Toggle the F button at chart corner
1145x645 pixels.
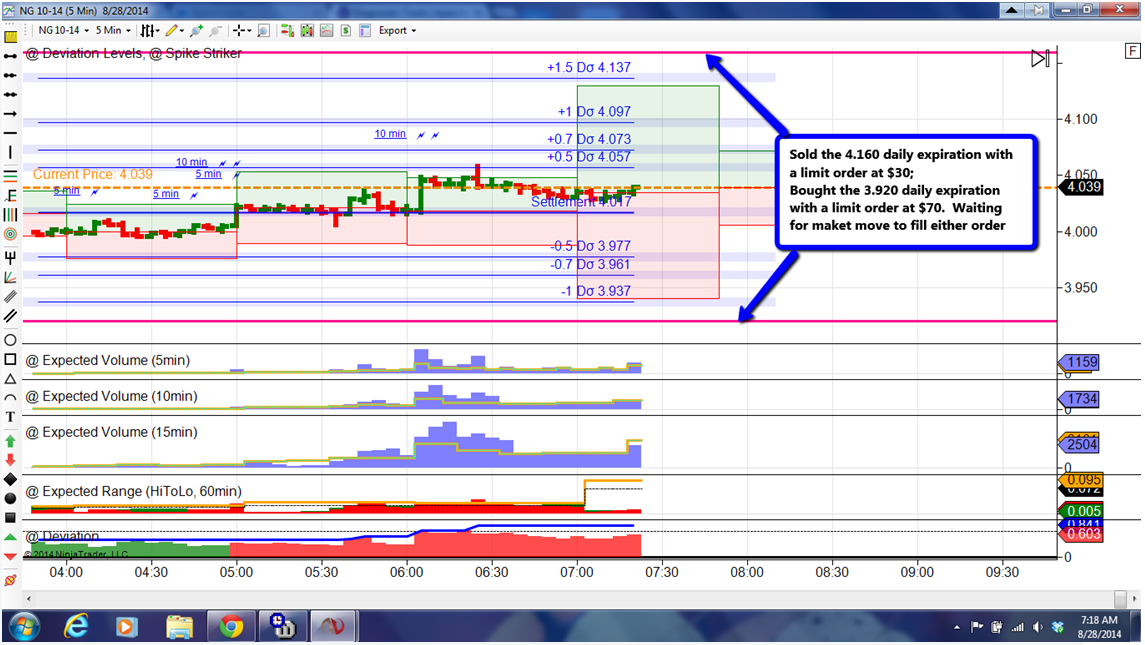point(1132,50)
